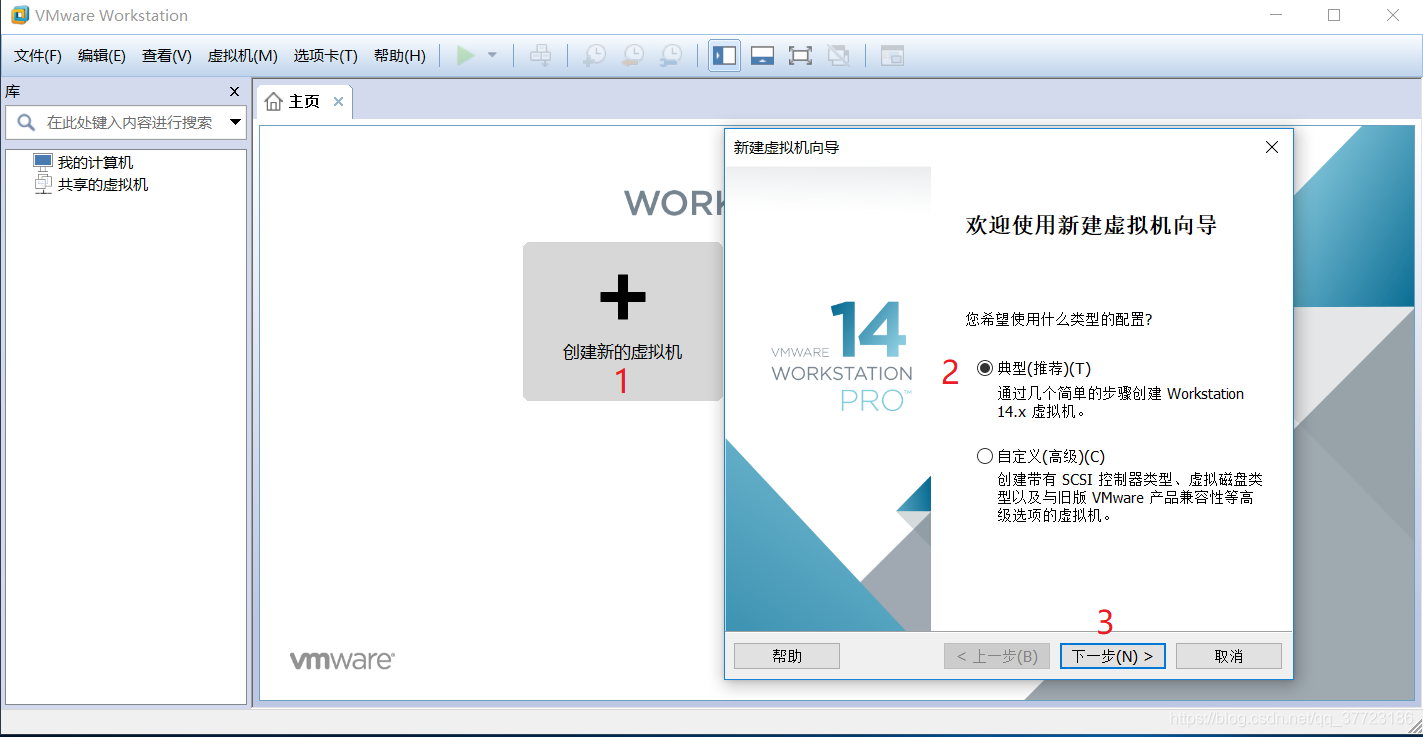Close the 主页 tab
This screenshot has width=1423, height=737.
[x=338, y=102]
